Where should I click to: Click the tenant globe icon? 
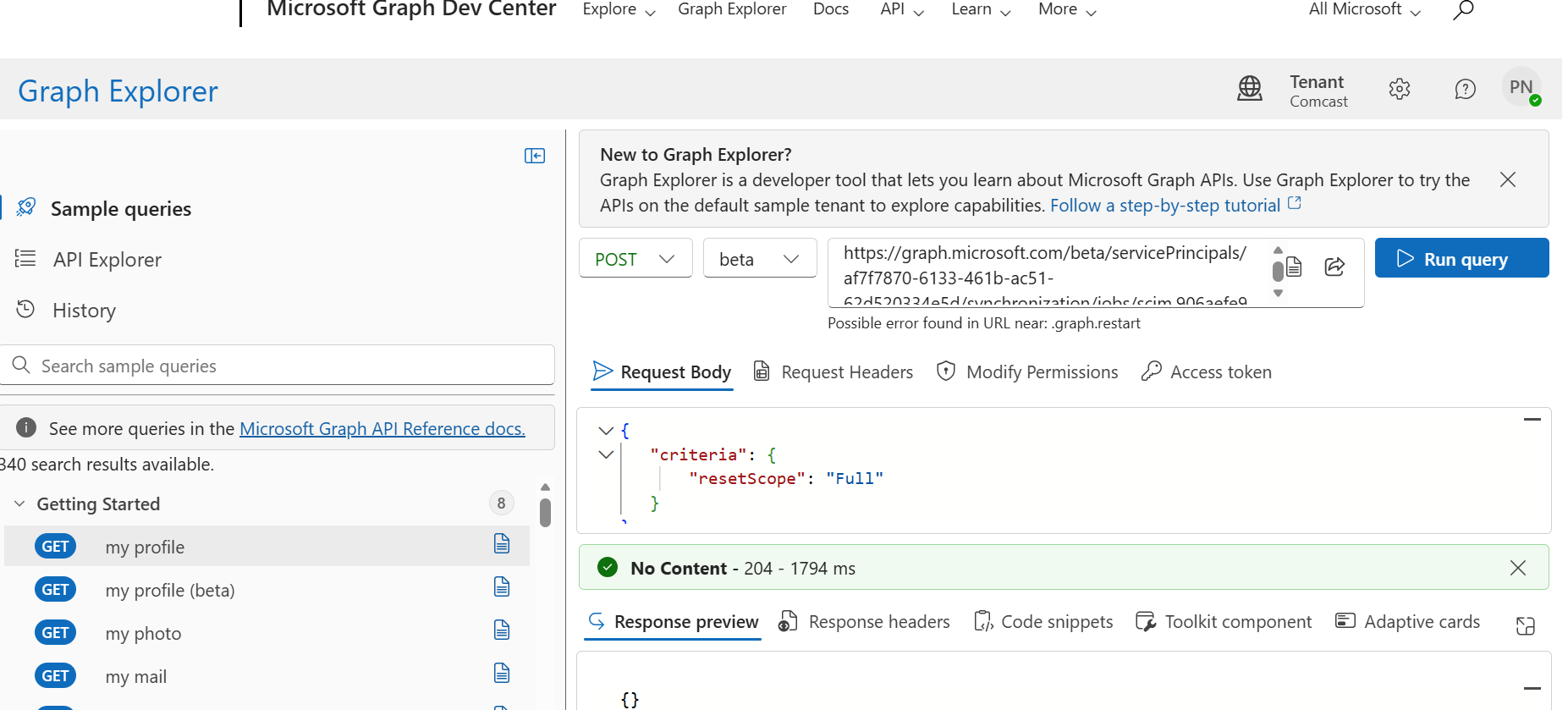pyautogui.click(x=1250, y=89)
